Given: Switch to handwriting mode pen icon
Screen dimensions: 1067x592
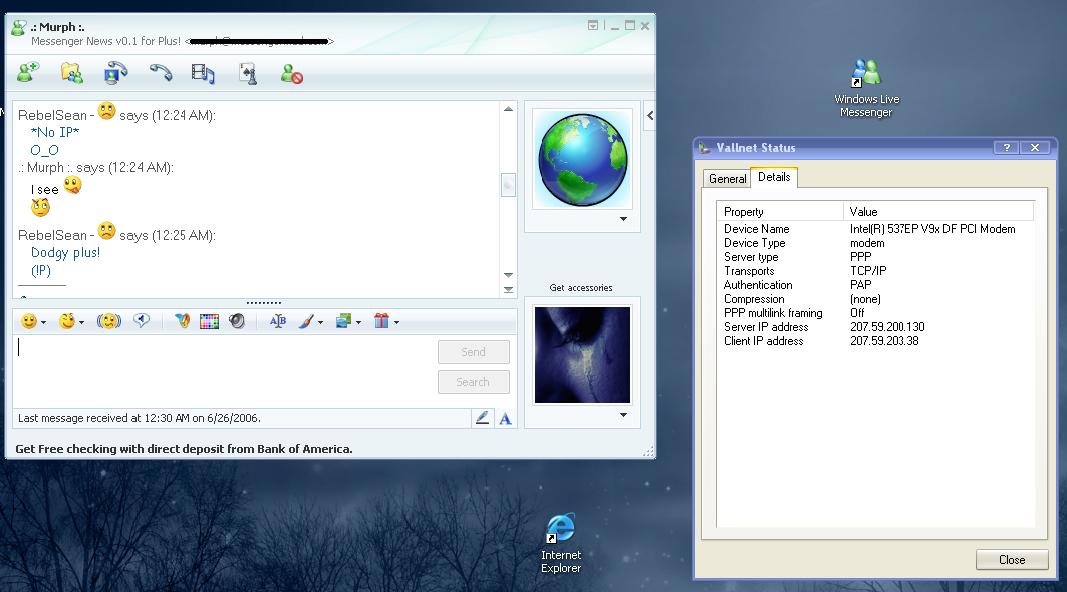Looking at the screenshot, I should [x=482, y=418].
